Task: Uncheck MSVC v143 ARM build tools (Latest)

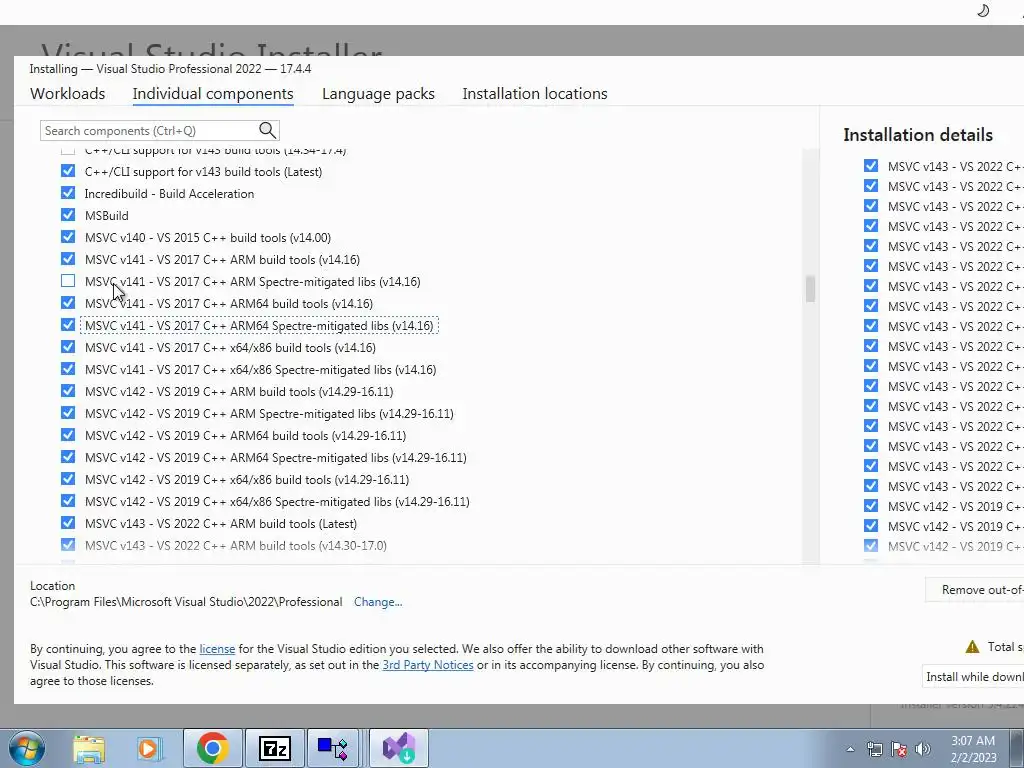Action: (68, 522)
